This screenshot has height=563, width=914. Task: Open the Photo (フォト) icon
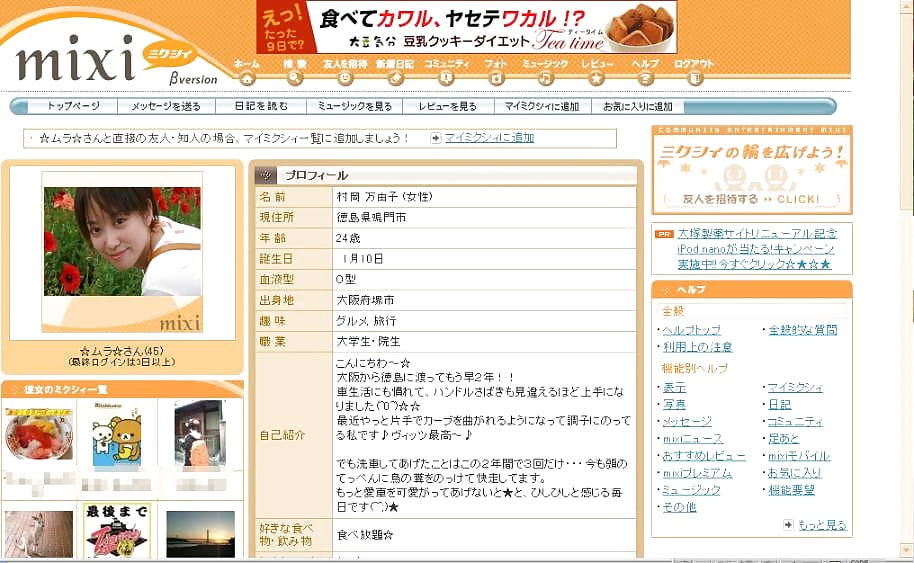coord(496,78)
